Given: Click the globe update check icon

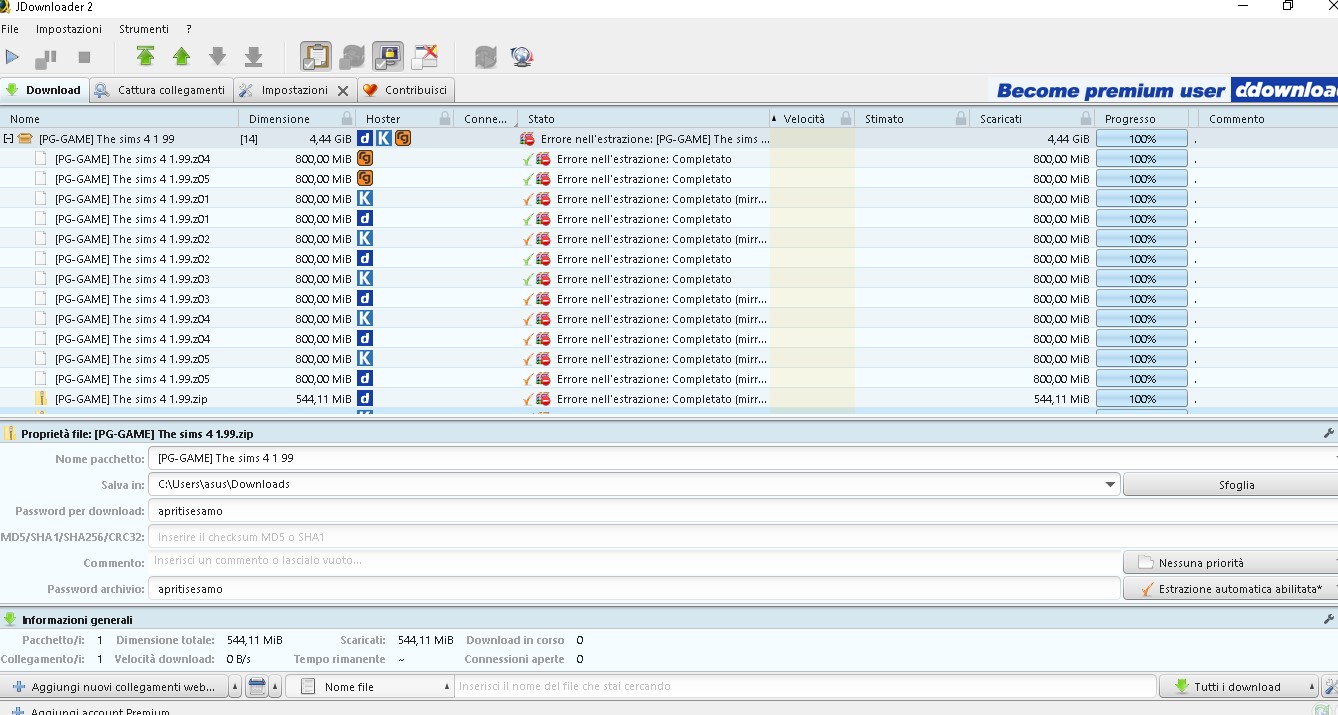Looking at the screenshot, I should [521, 57].
